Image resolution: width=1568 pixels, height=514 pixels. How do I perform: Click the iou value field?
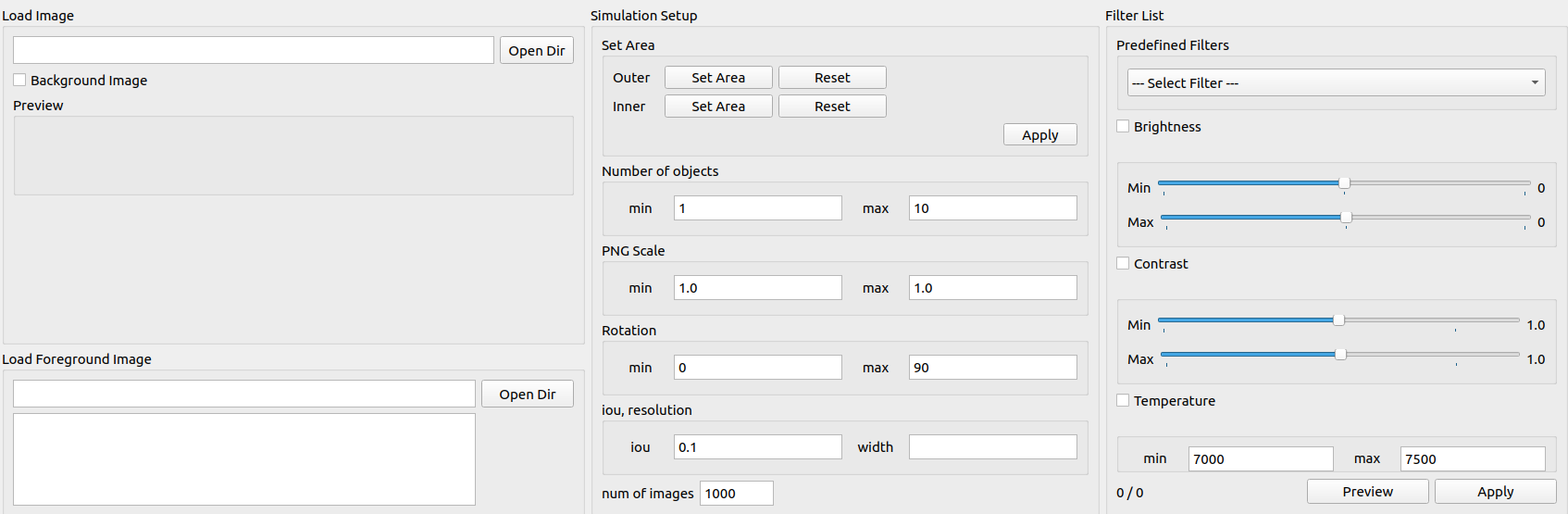pos(758,446)
